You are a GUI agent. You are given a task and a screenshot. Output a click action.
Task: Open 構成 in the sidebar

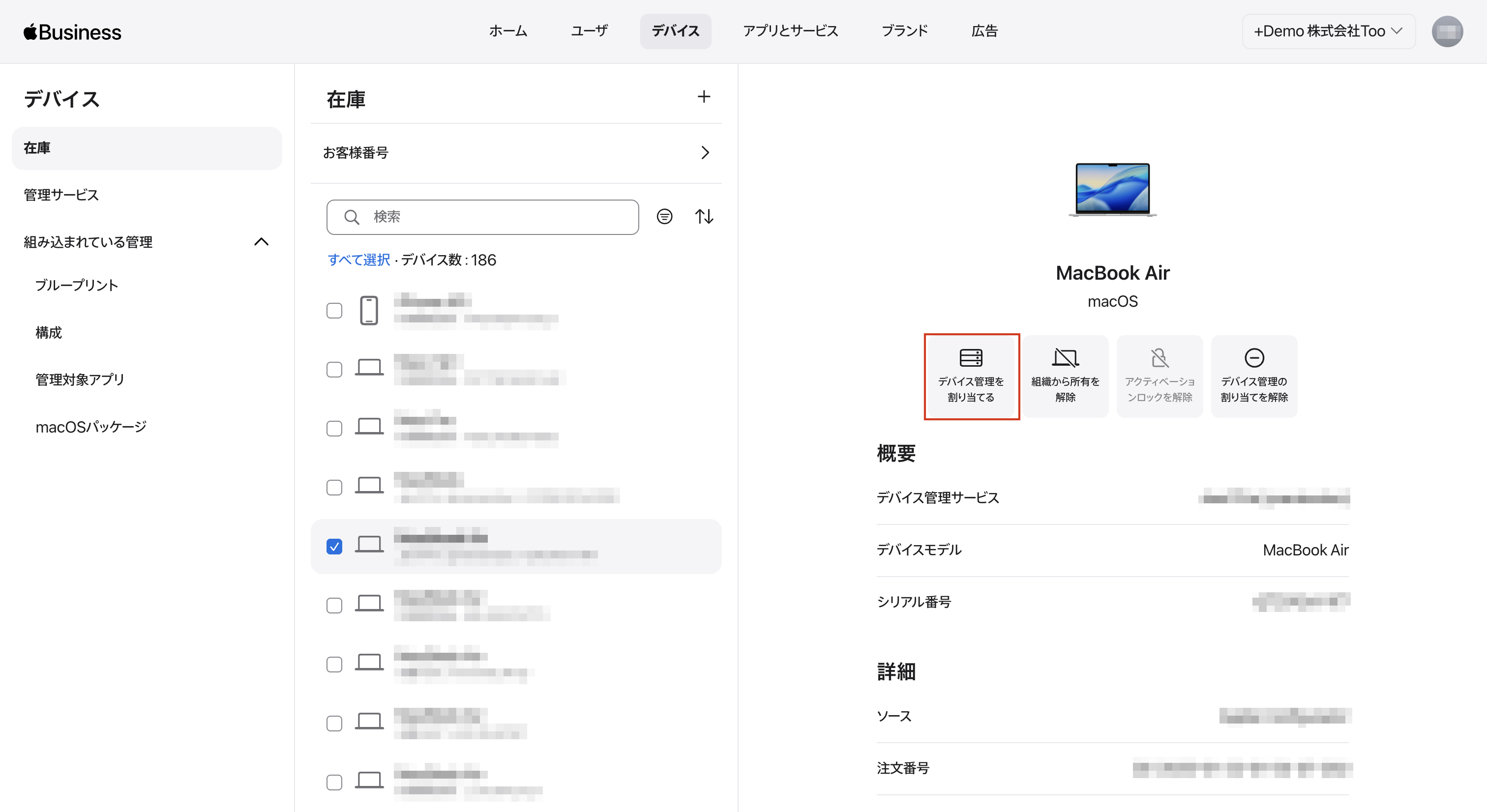49,333
